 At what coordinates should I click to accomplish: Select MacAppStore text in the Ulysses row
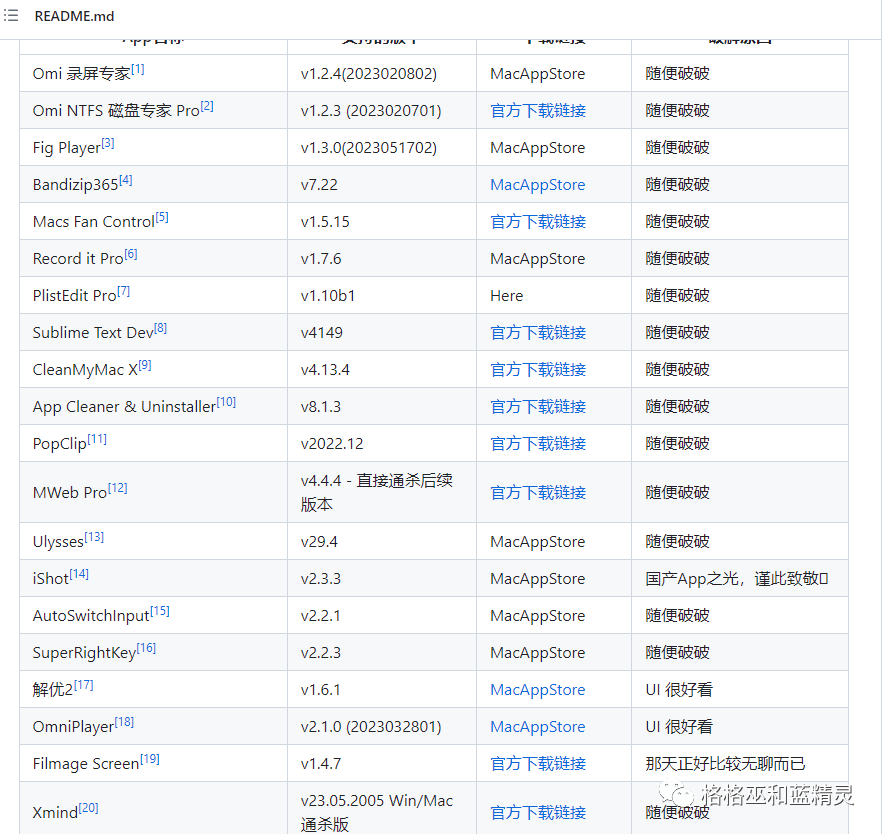pos(537,542)
